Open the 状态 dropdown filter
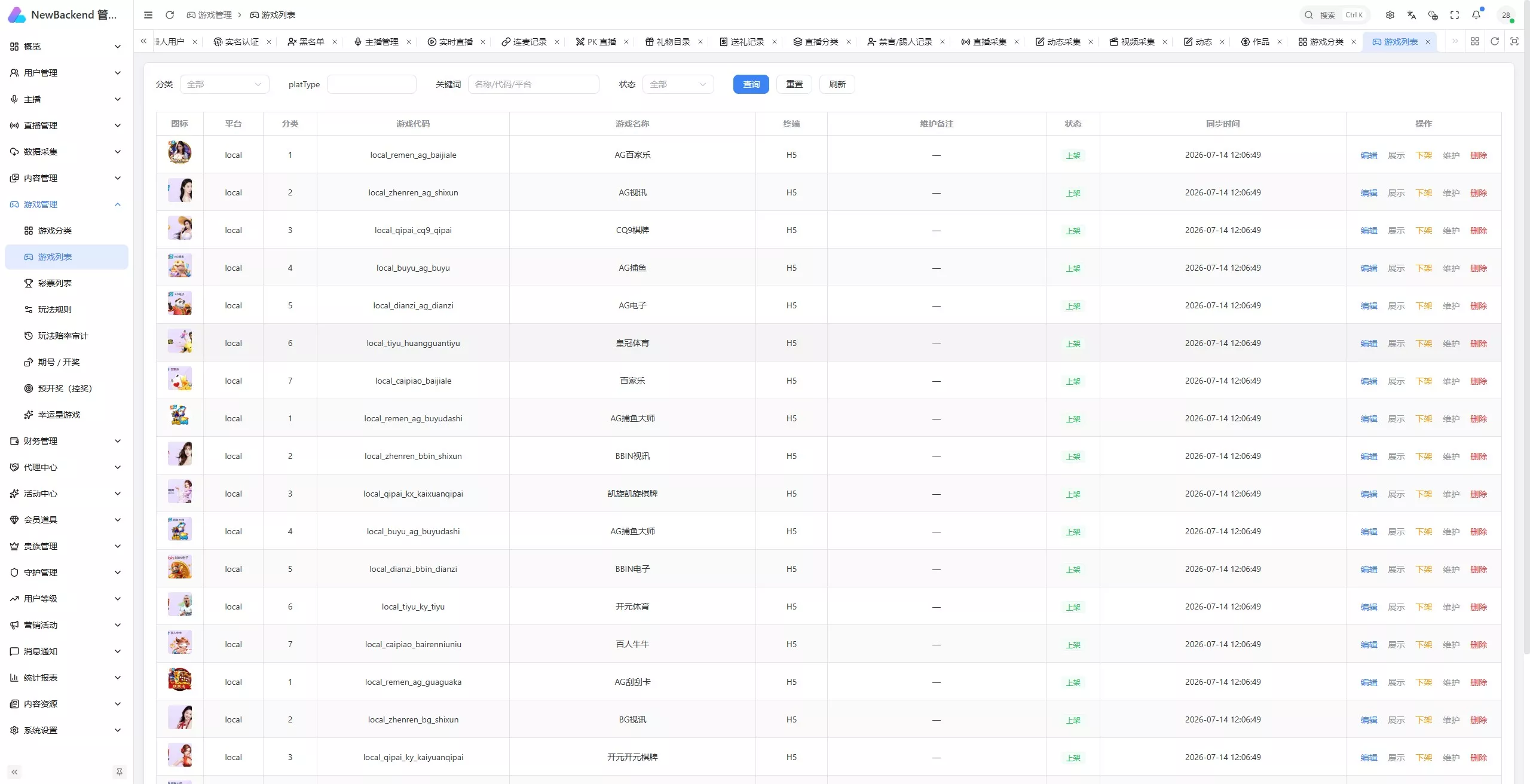Screen dimensions: 1530x784 coord(678,84)
